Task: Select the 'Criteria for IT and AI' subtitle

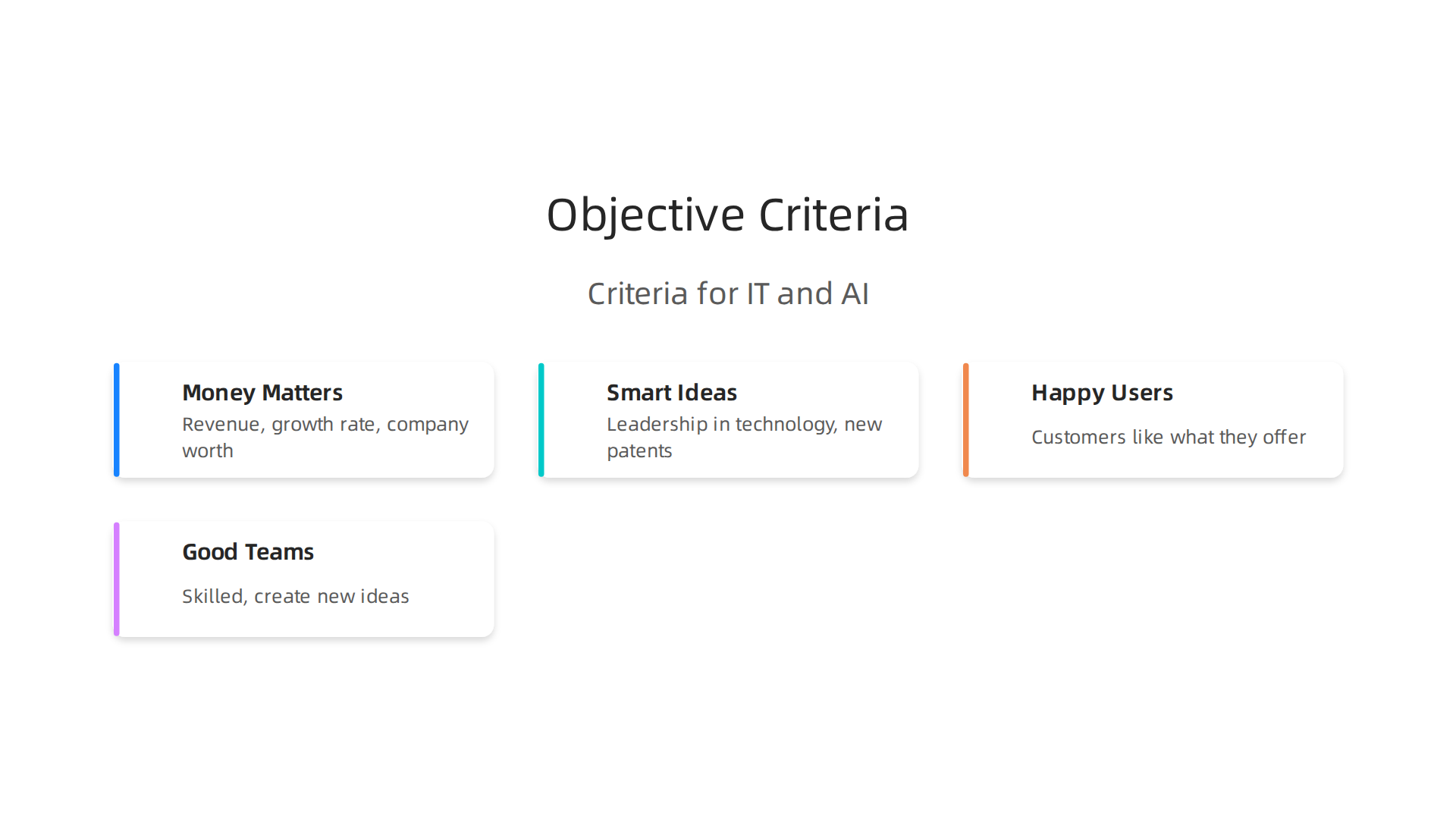Action: click(728, 293)
